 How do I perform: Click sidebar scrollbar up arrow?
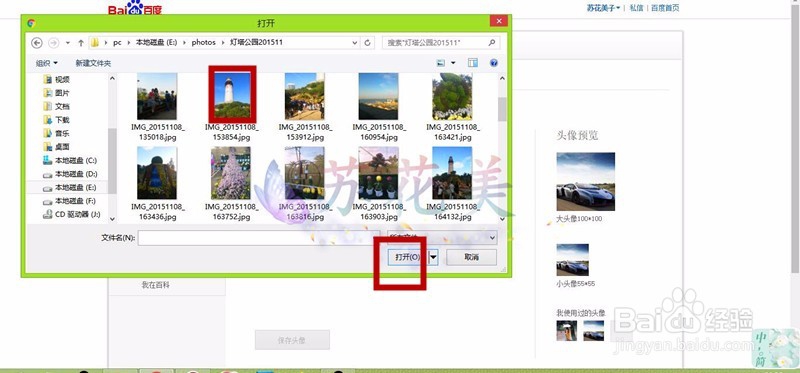tap(113, 79)
